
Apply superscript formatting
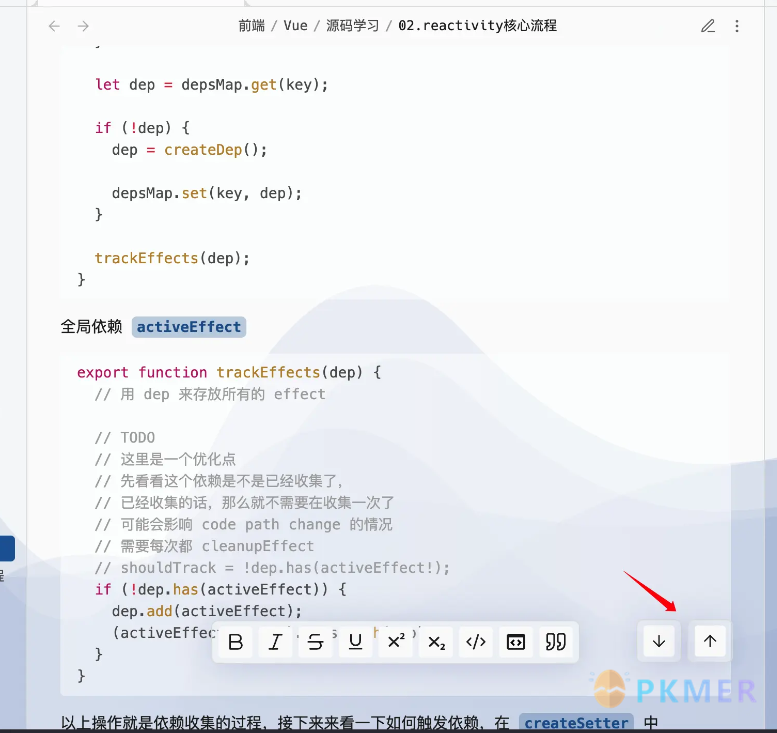[x=396, y=642]
